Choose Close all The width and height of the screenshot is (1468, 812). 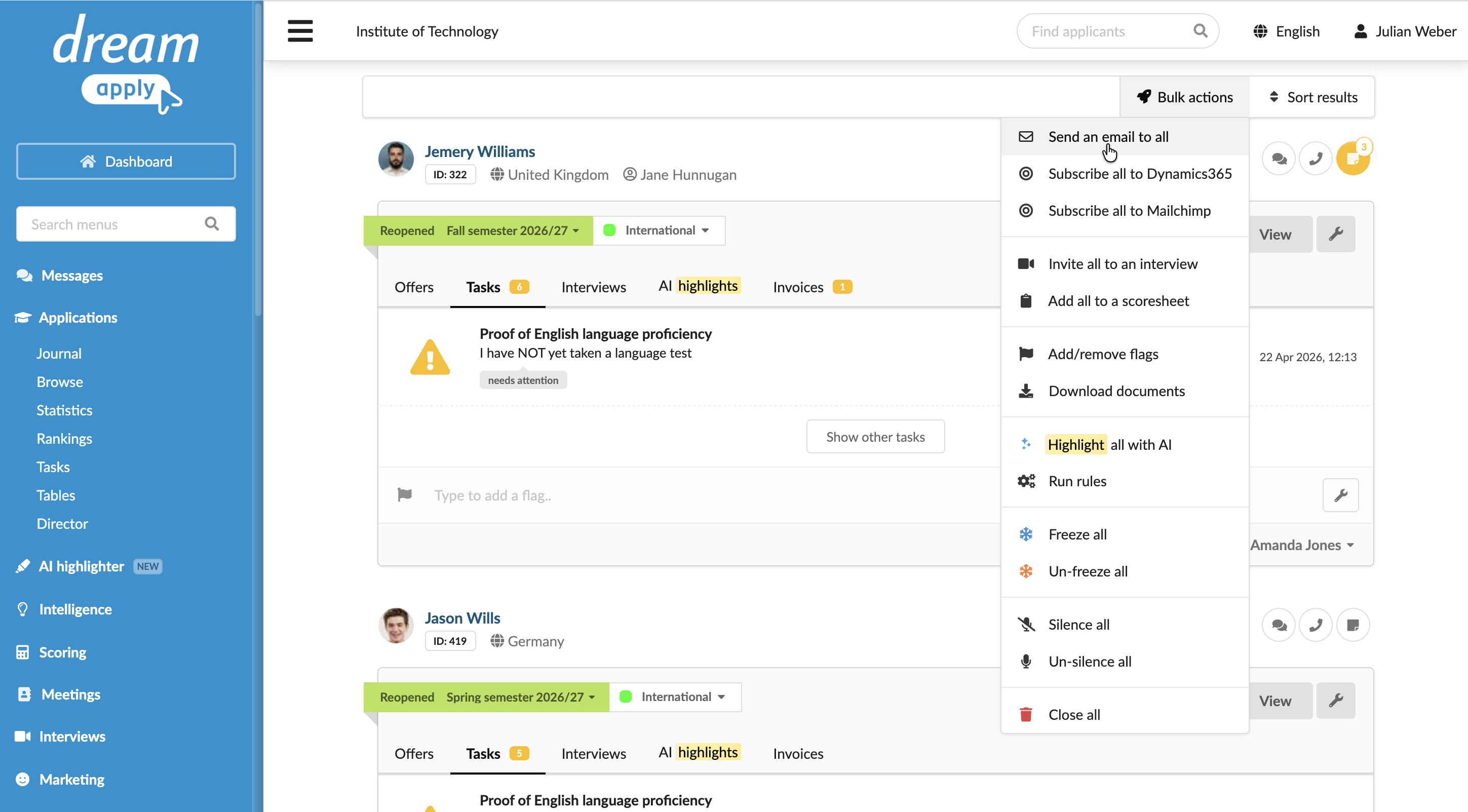tap(1125, 715)
